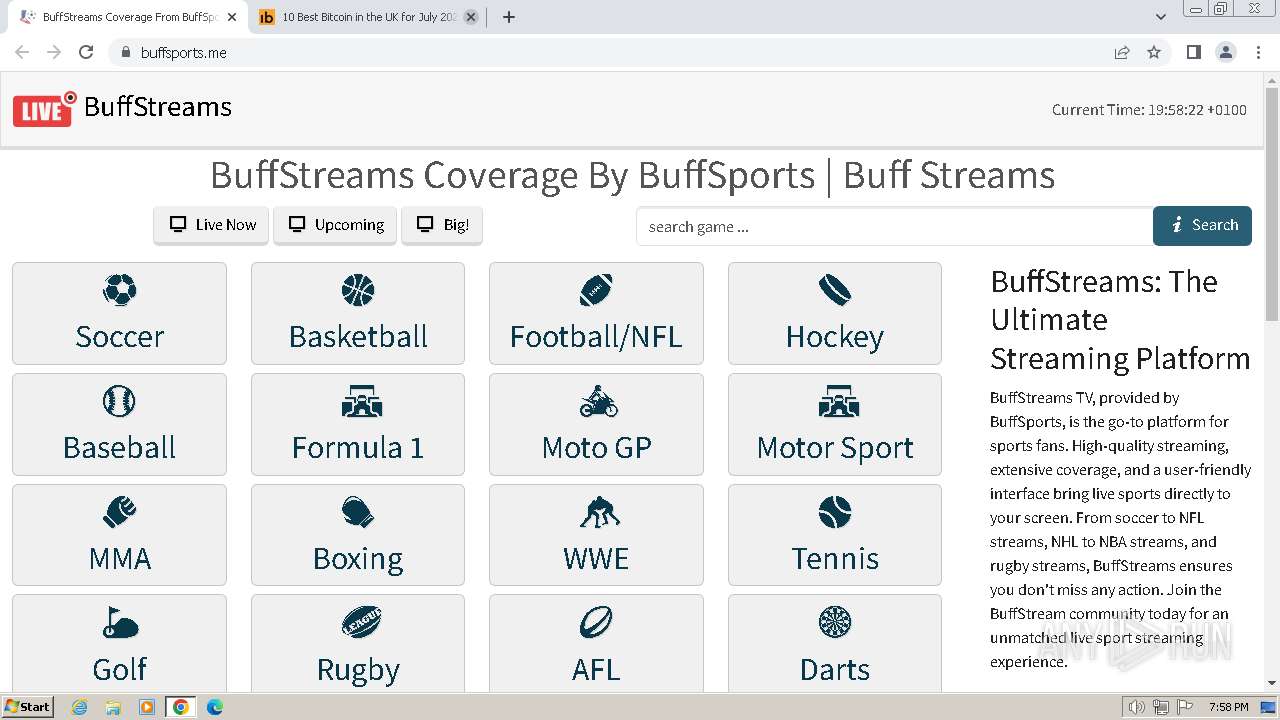Click the Live Now button
This screenshot has height=720, width=1280.
[x=212, y=225]
